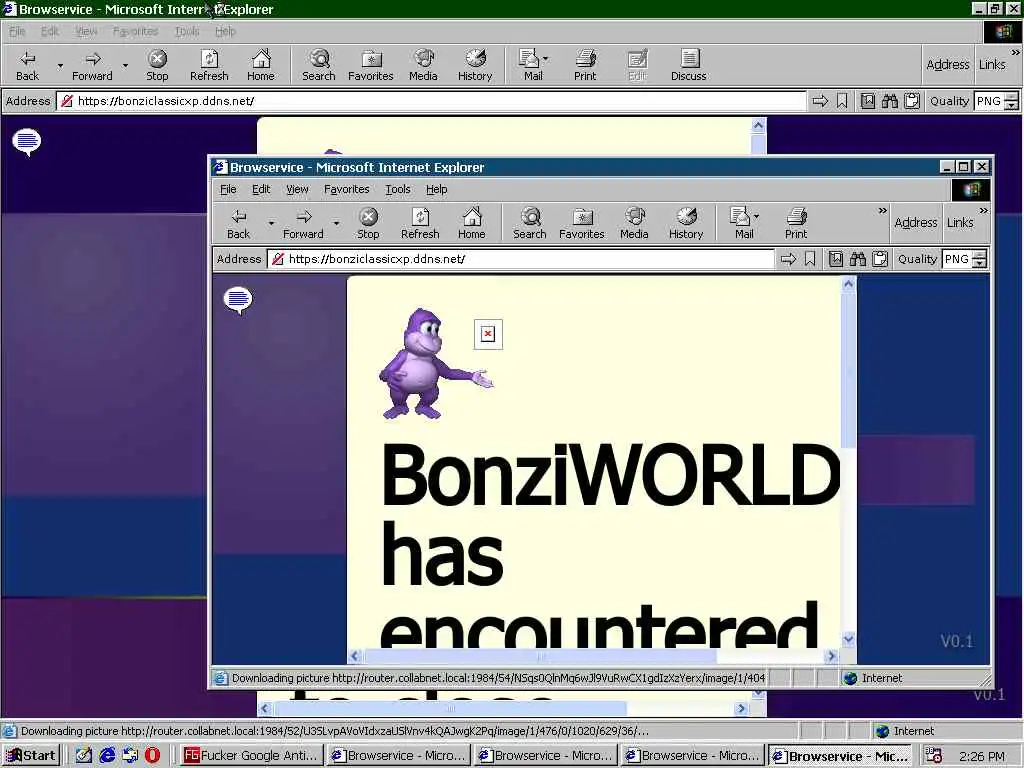Viewport: 1024px width, 768px height.
Task: Expand the Links chevron in background window
Action: pyautogui.click(x=1016, y=53)
